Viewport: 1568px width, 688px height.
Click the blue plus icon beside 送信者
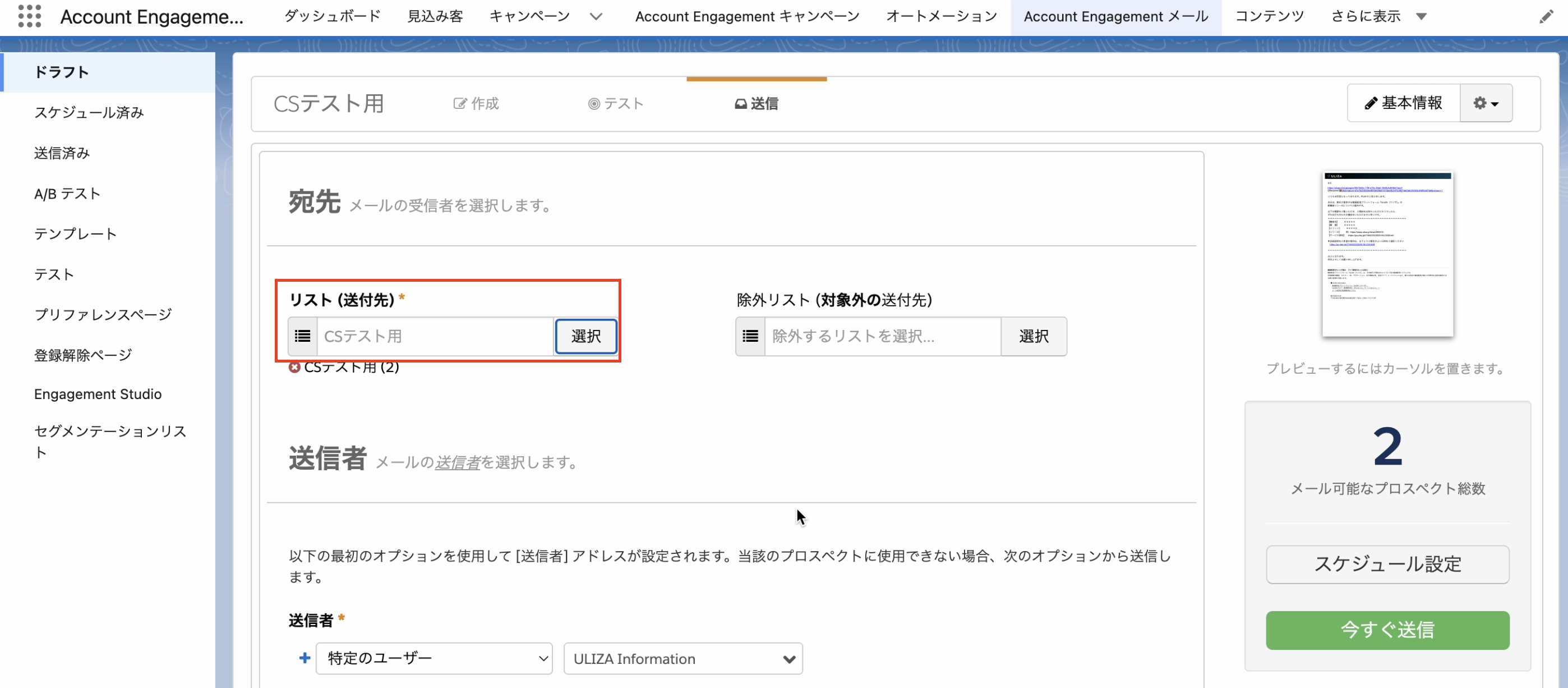[x=305, y=658]
